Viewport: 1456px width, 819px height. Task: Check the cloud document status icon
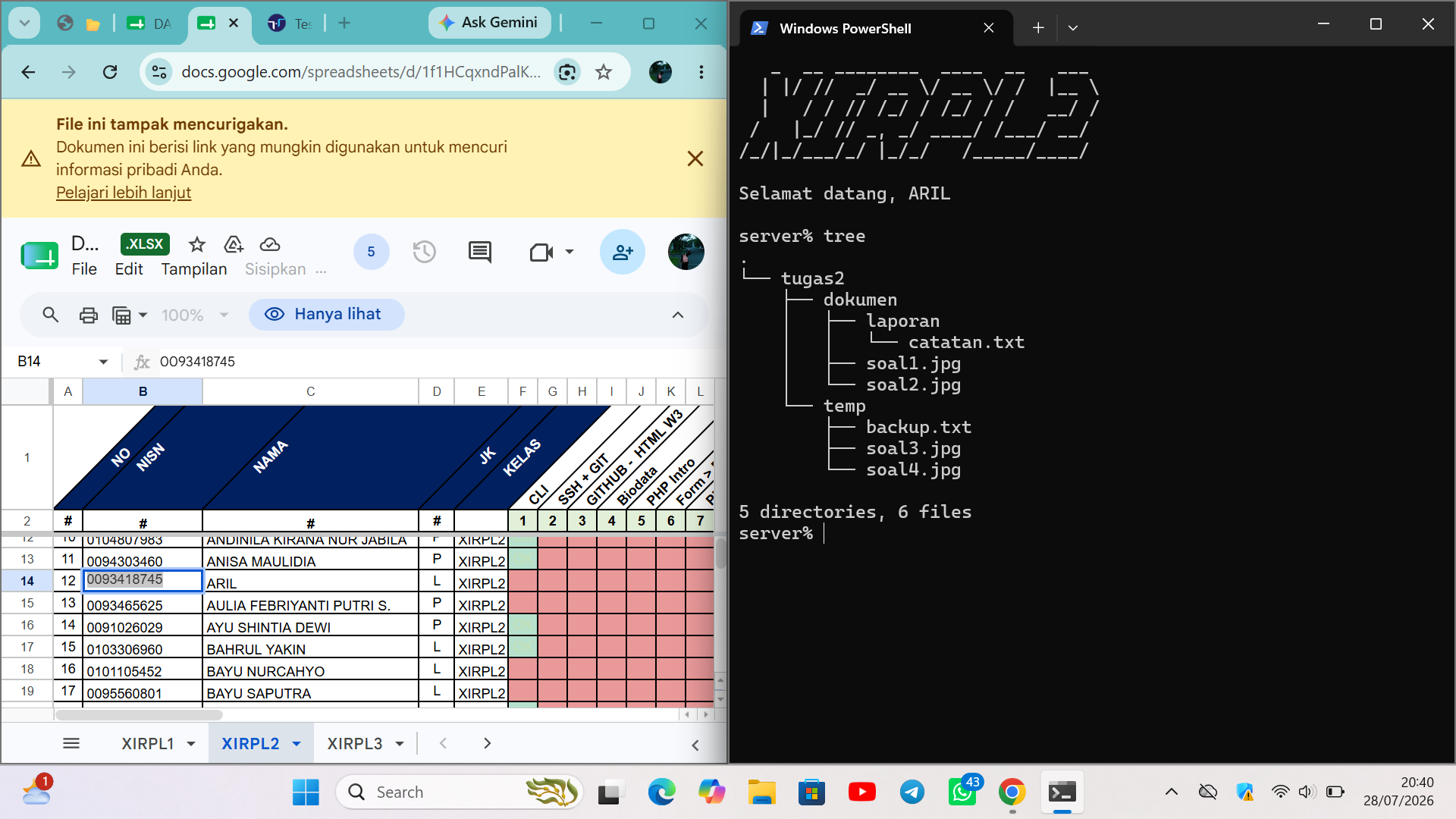tap(270, 244)
